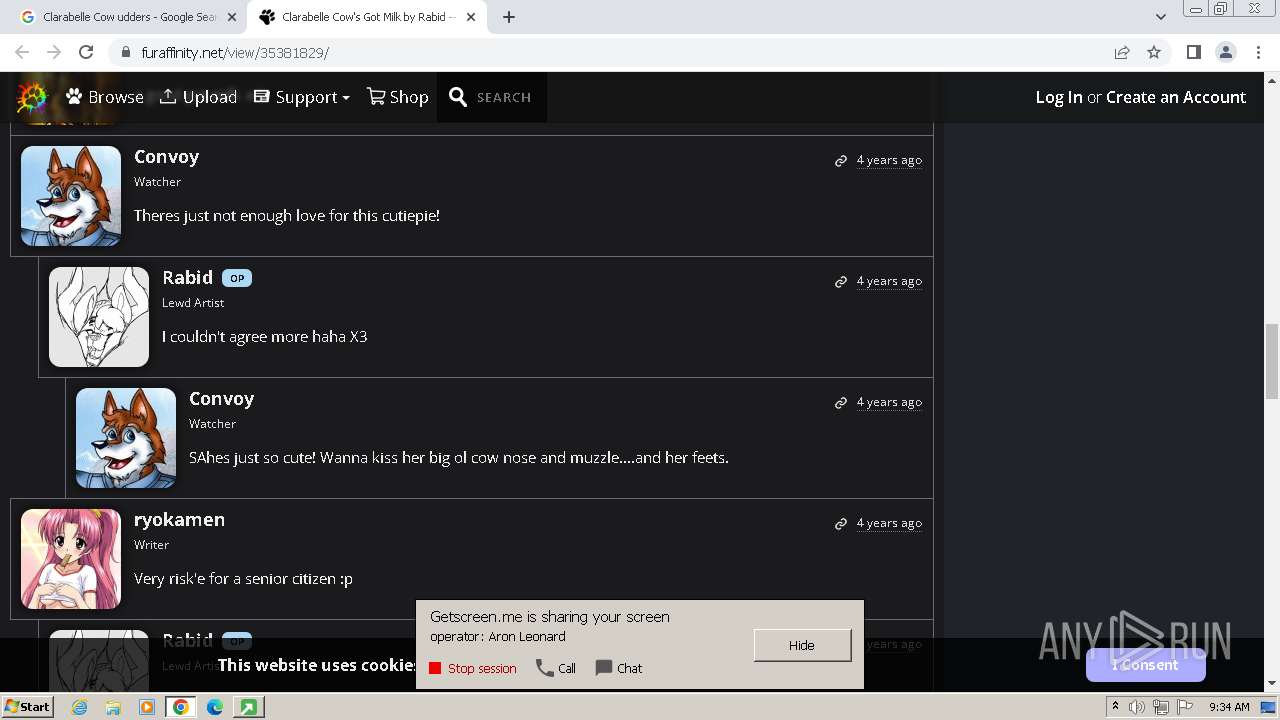Click timestamp on Rabid's haha X3 comment
Image resolution: width=1280 pixels, height=720 pixels.
889,281
